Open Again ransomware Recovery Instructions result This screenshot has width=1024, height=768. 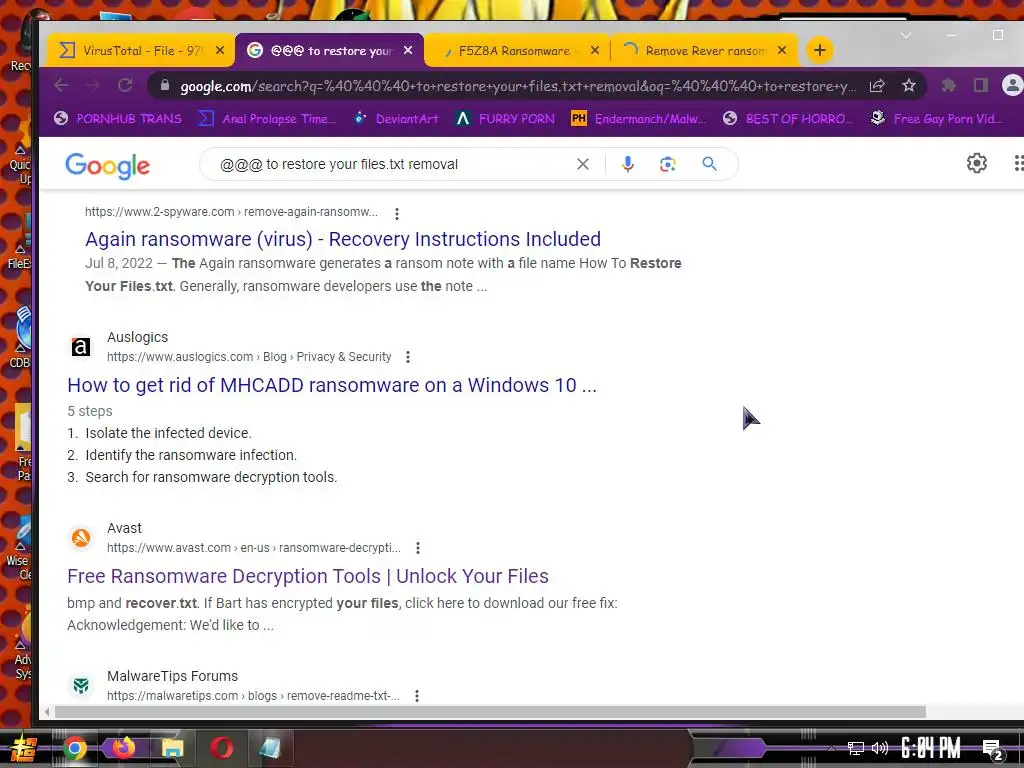point(343,239)
